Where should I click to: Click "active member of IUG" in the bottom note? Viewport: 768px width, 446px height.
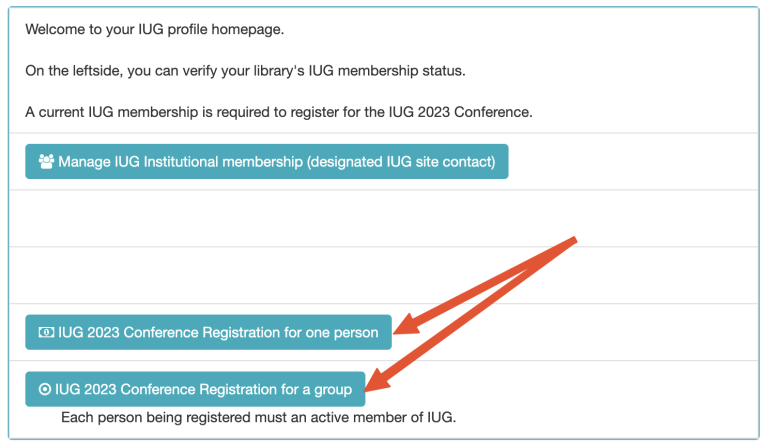click(398, 416)
